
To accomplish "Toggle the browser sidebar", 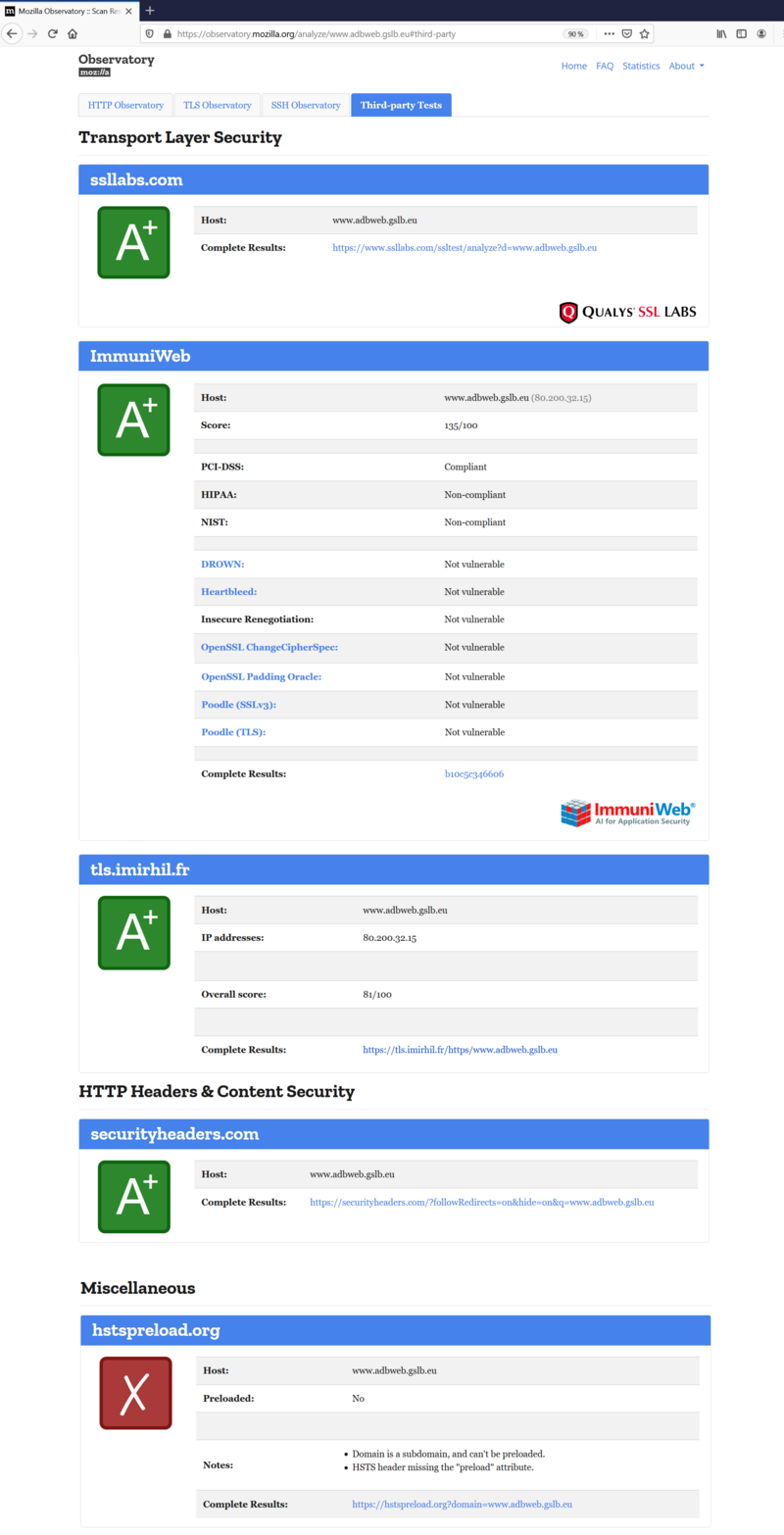I will click(742, 33).
